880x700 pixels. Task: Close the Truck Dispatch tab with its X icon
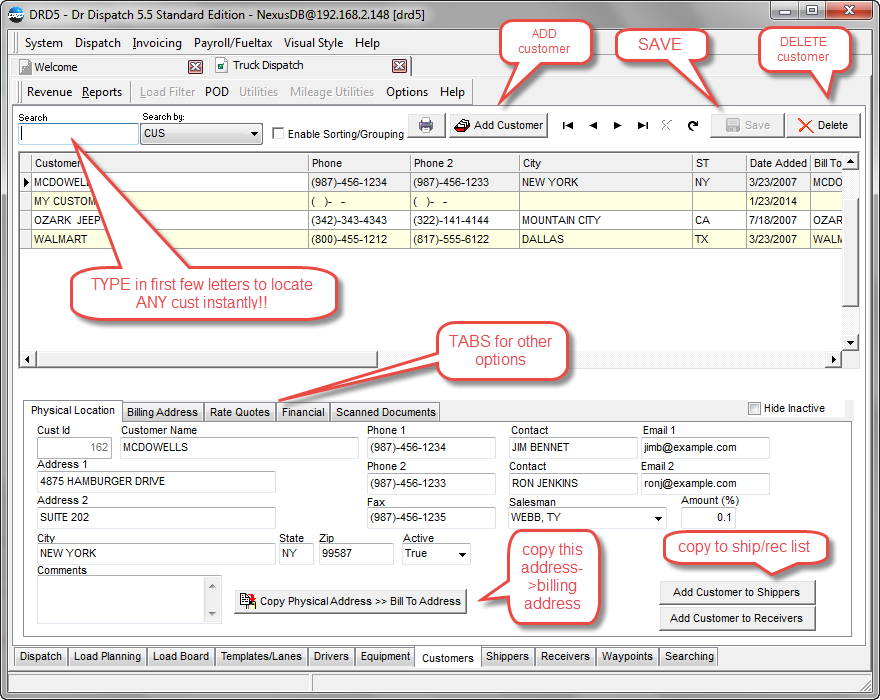400,66
